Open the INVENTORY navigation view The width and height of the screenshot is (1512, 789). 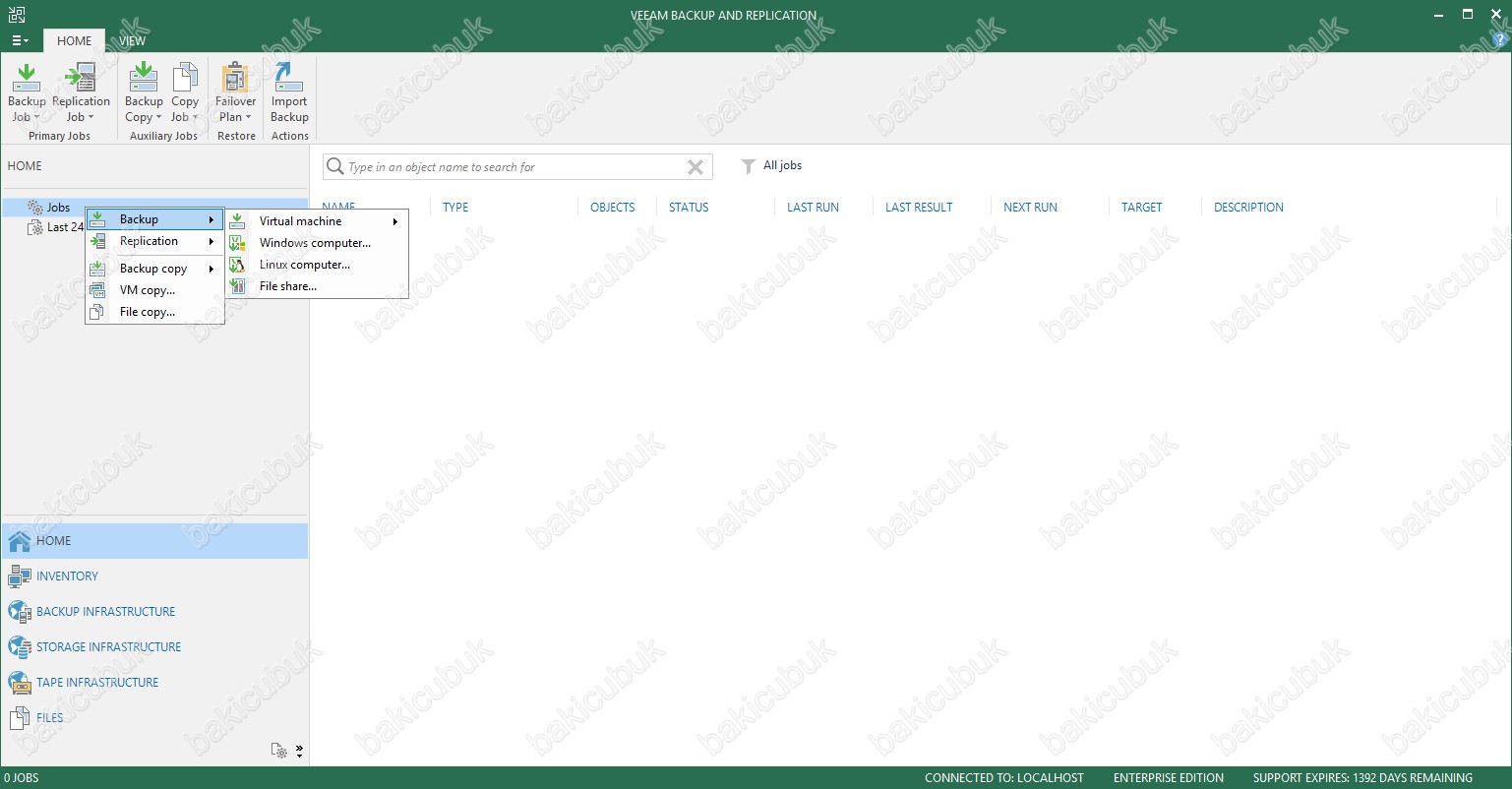154,577
